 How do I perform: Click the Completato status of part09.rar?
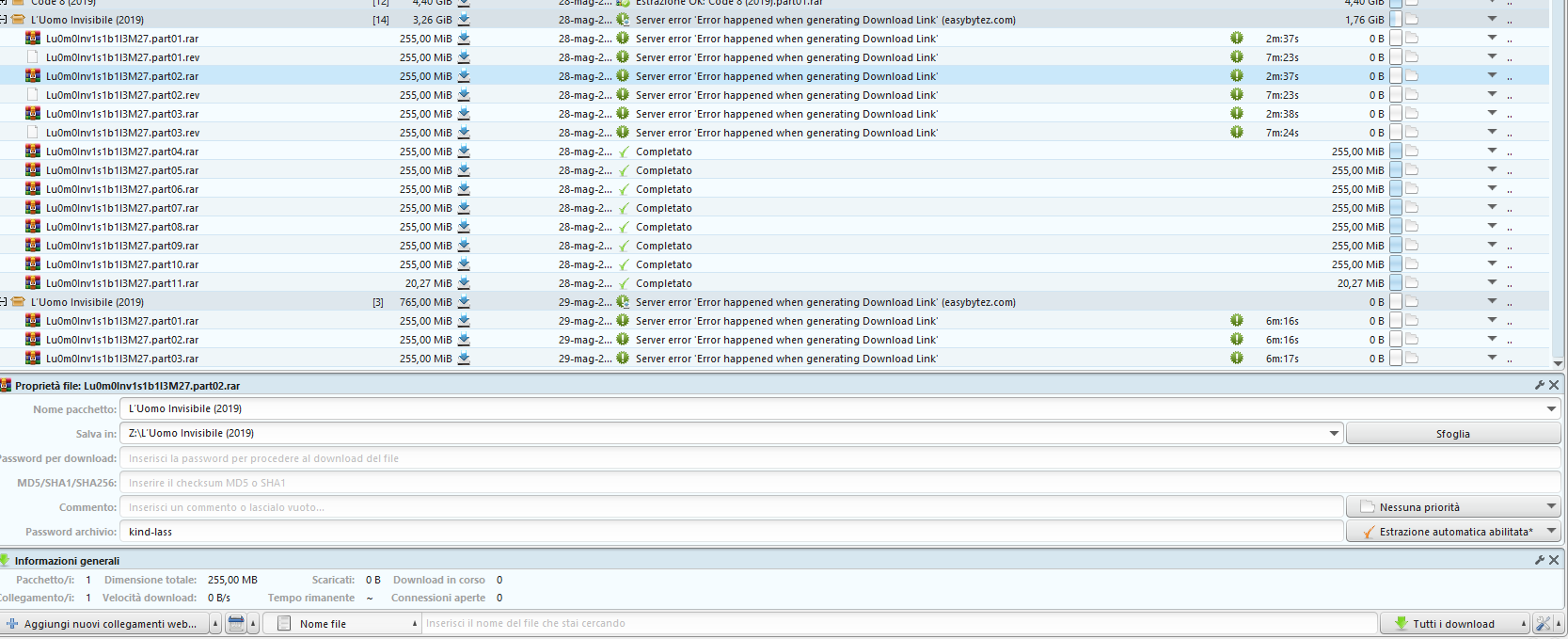tap(664, 246)
